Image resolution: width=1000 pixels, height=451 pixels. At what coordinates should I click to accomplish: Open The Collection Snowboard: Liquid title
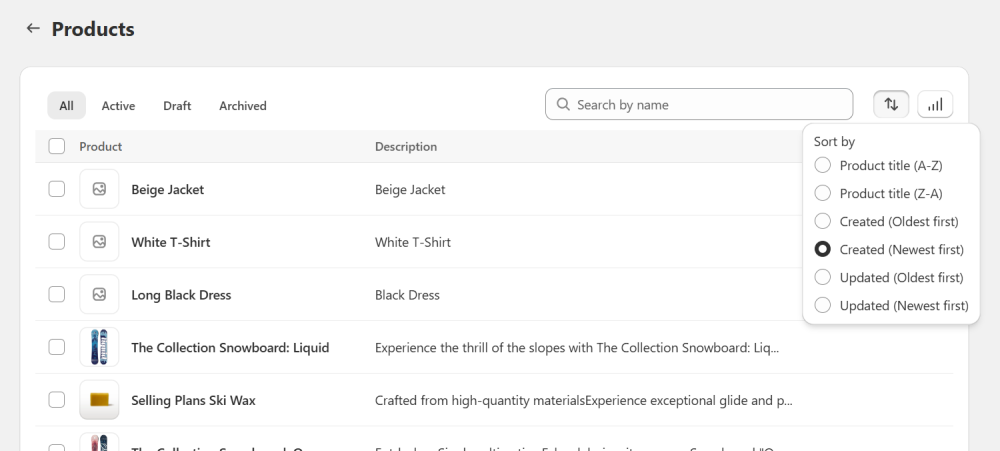(x=230, y=348)
